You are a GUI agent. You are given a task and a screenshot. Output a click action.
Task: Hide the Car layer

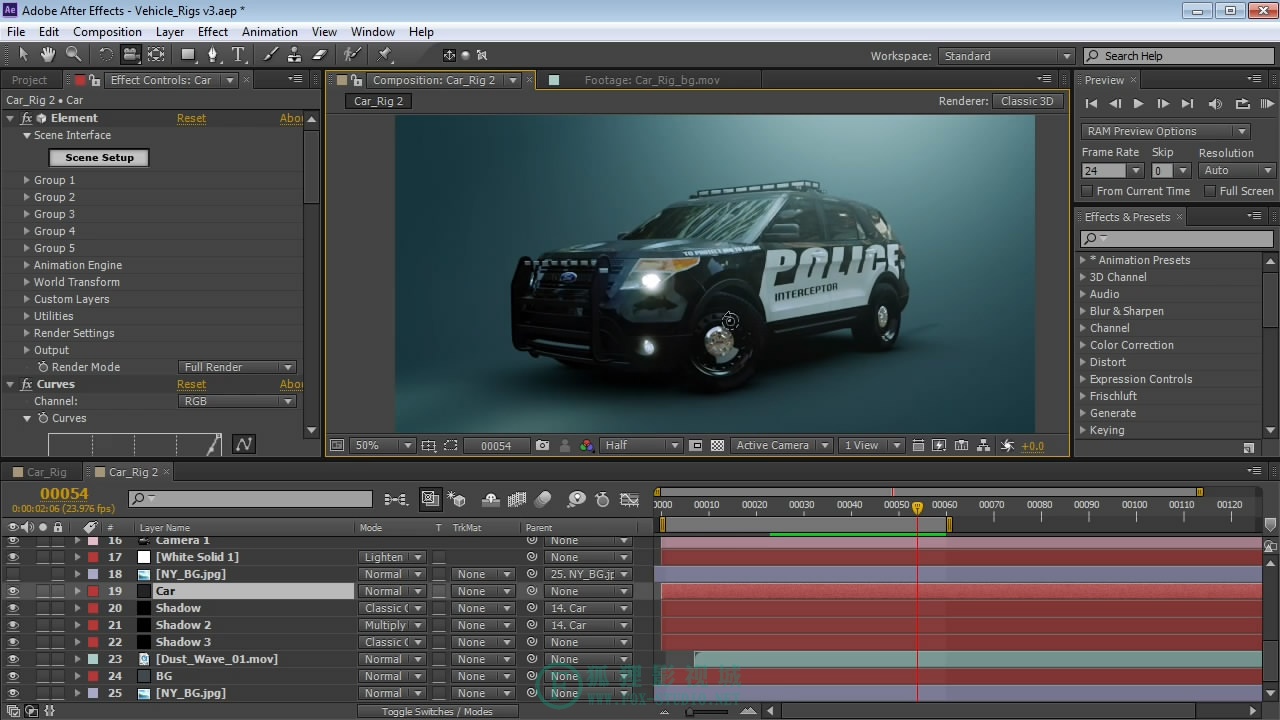pos(13,591)
